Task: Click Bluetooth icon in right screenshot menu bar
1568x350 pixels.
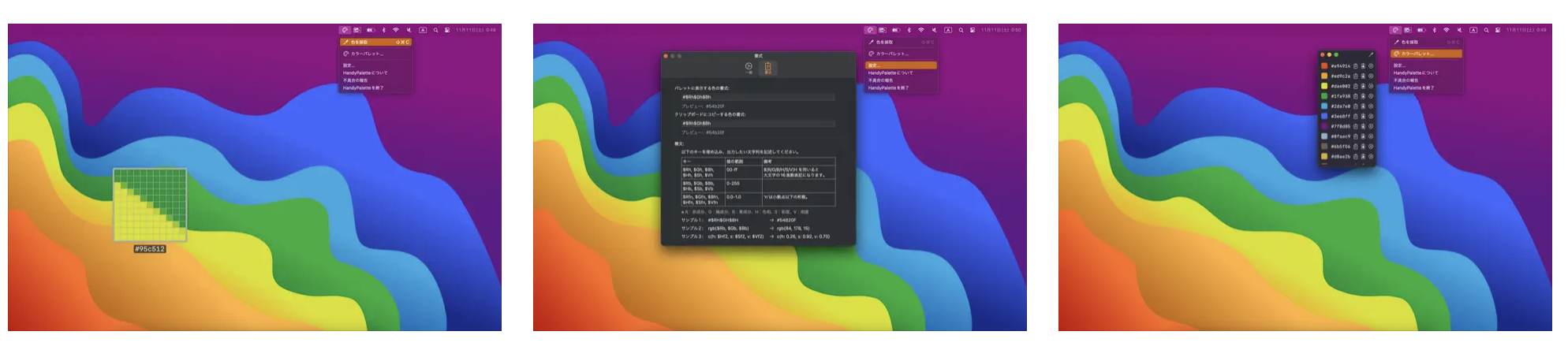Action: [1435, 30]
